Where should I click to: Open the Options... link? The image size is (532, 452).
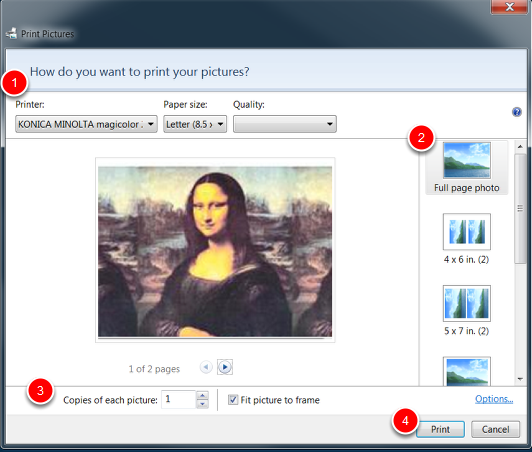click(x=494, y=399)
